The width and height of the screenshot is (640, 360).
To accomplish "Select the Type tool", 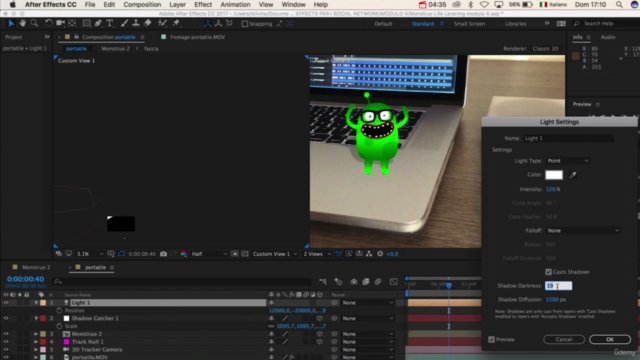I will click(x=110, y=23).
